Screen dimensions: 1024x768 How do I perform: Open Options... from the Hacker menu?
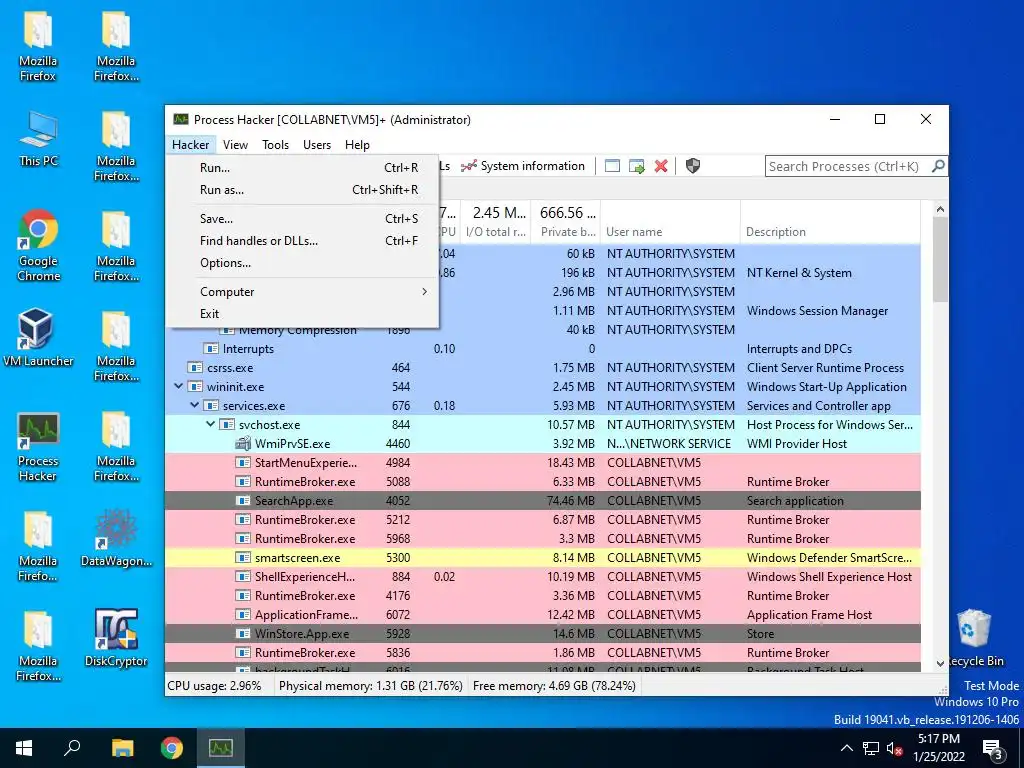(302, 263)
